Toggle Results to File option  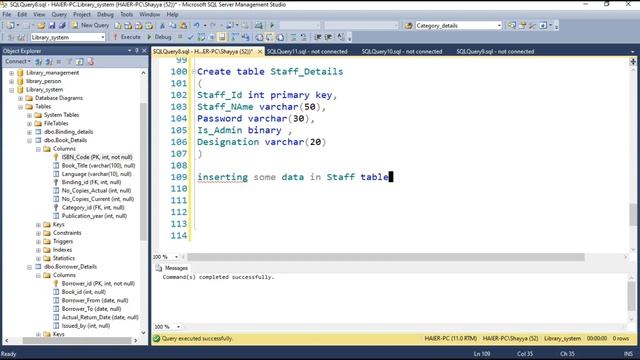[x=280, y=37]
